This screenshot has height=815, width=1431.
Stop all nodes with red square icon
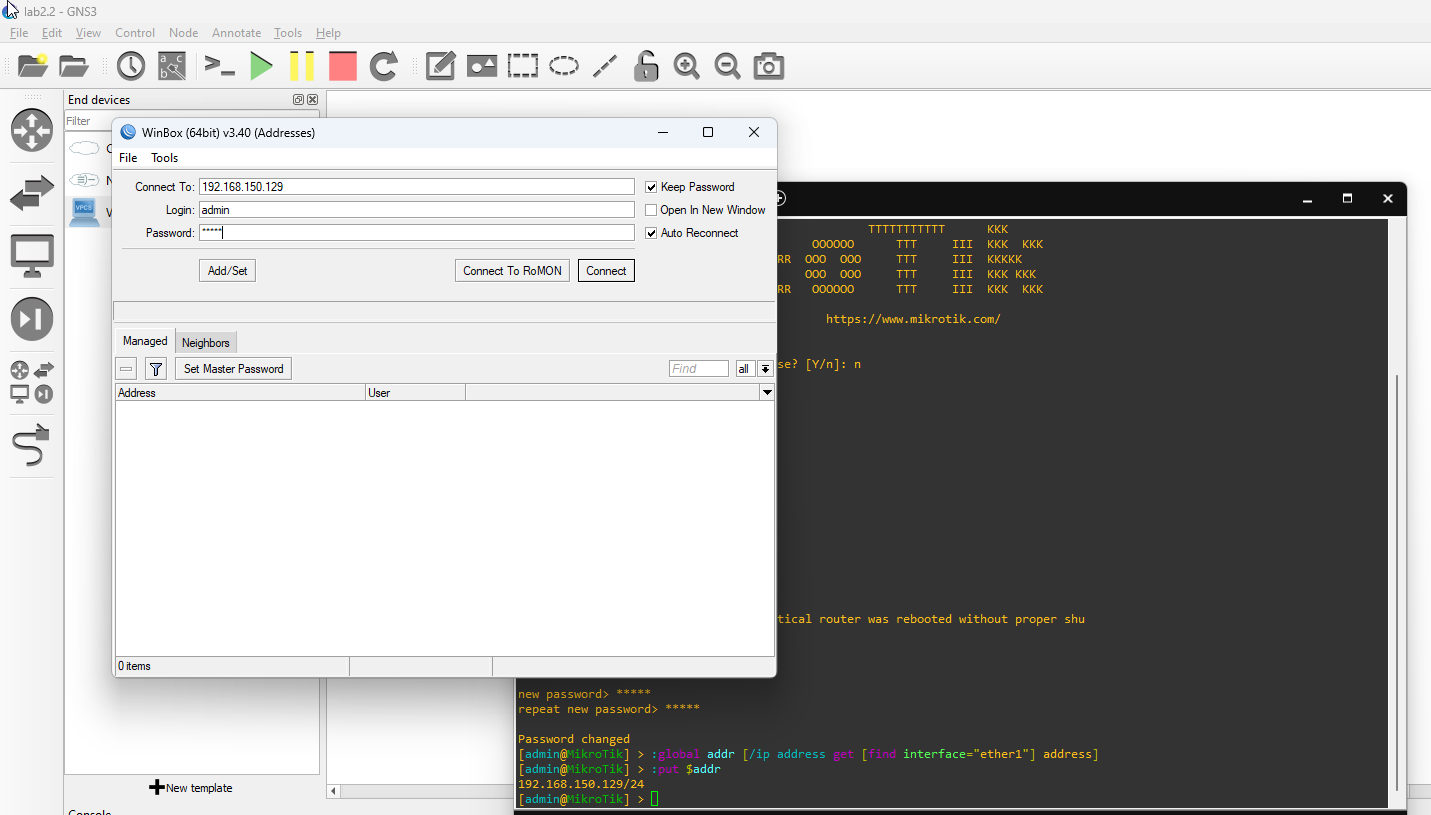343,66
